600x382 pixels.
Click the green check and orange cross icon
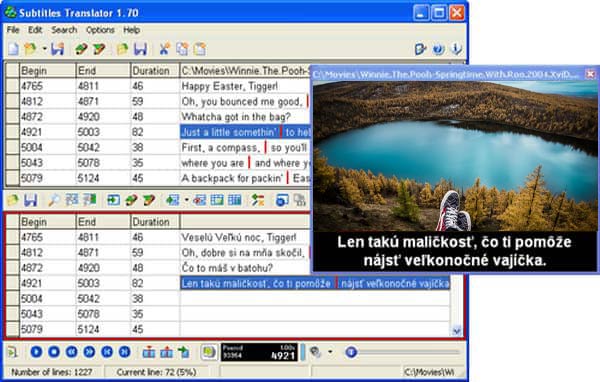(x=258, y=200)
